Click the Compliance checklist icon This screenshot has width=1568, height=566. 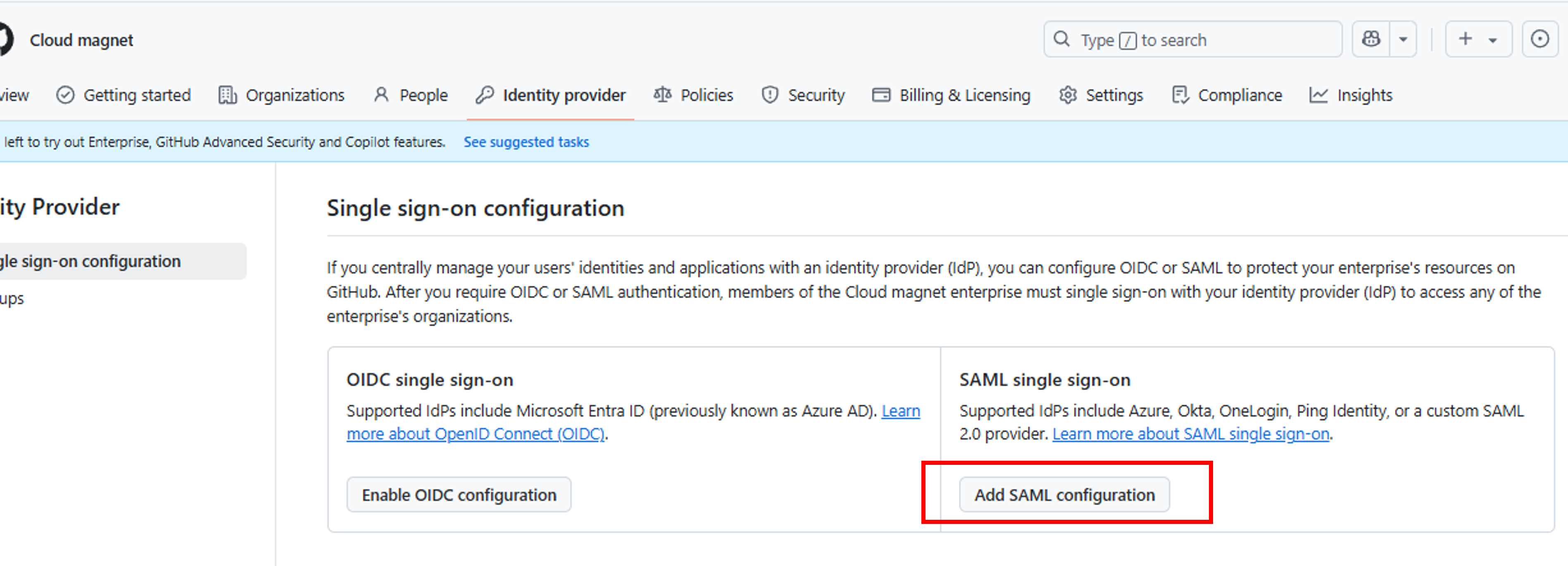tap(1180, 95)
